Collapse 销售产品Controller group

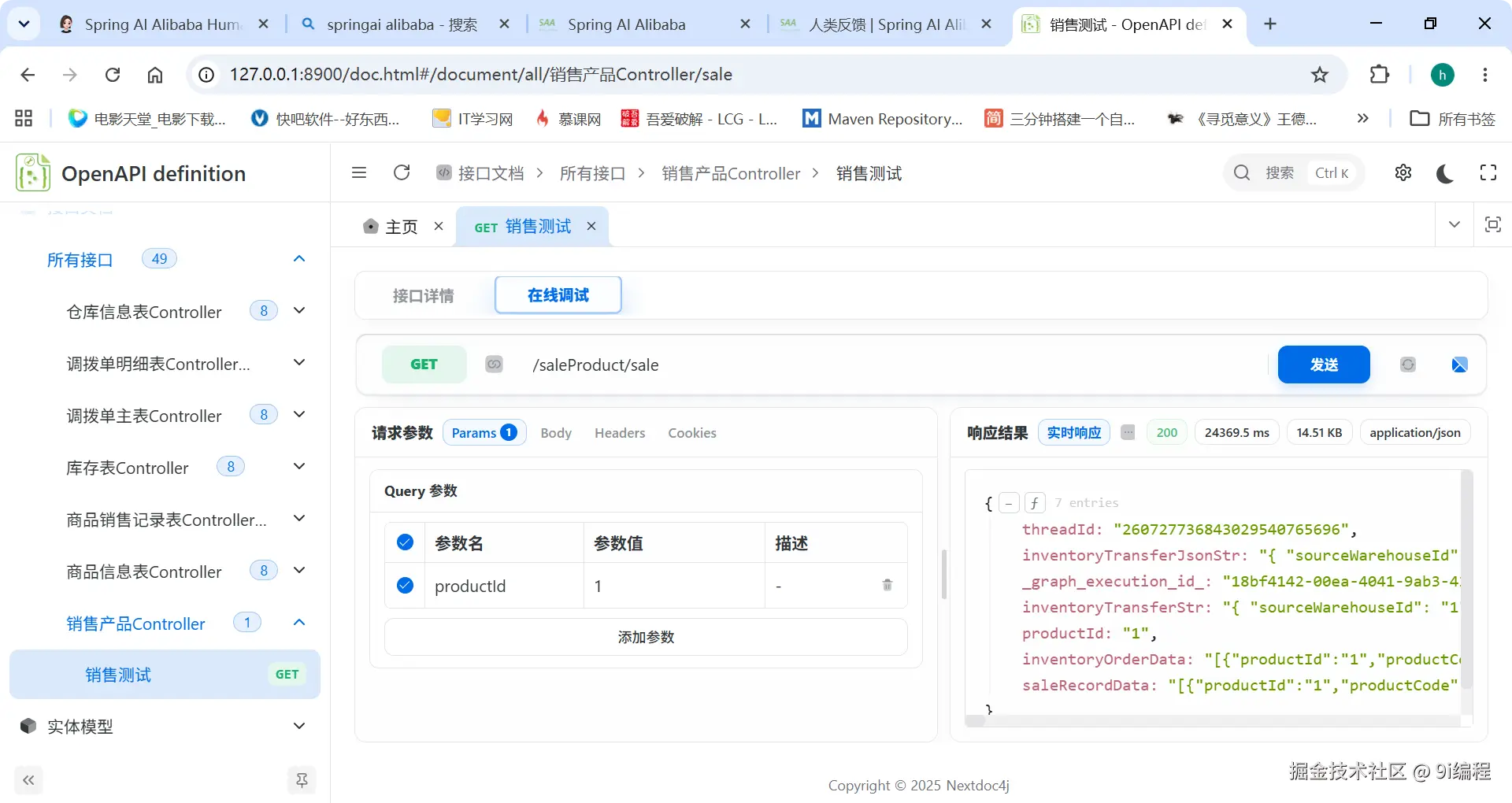299,623
